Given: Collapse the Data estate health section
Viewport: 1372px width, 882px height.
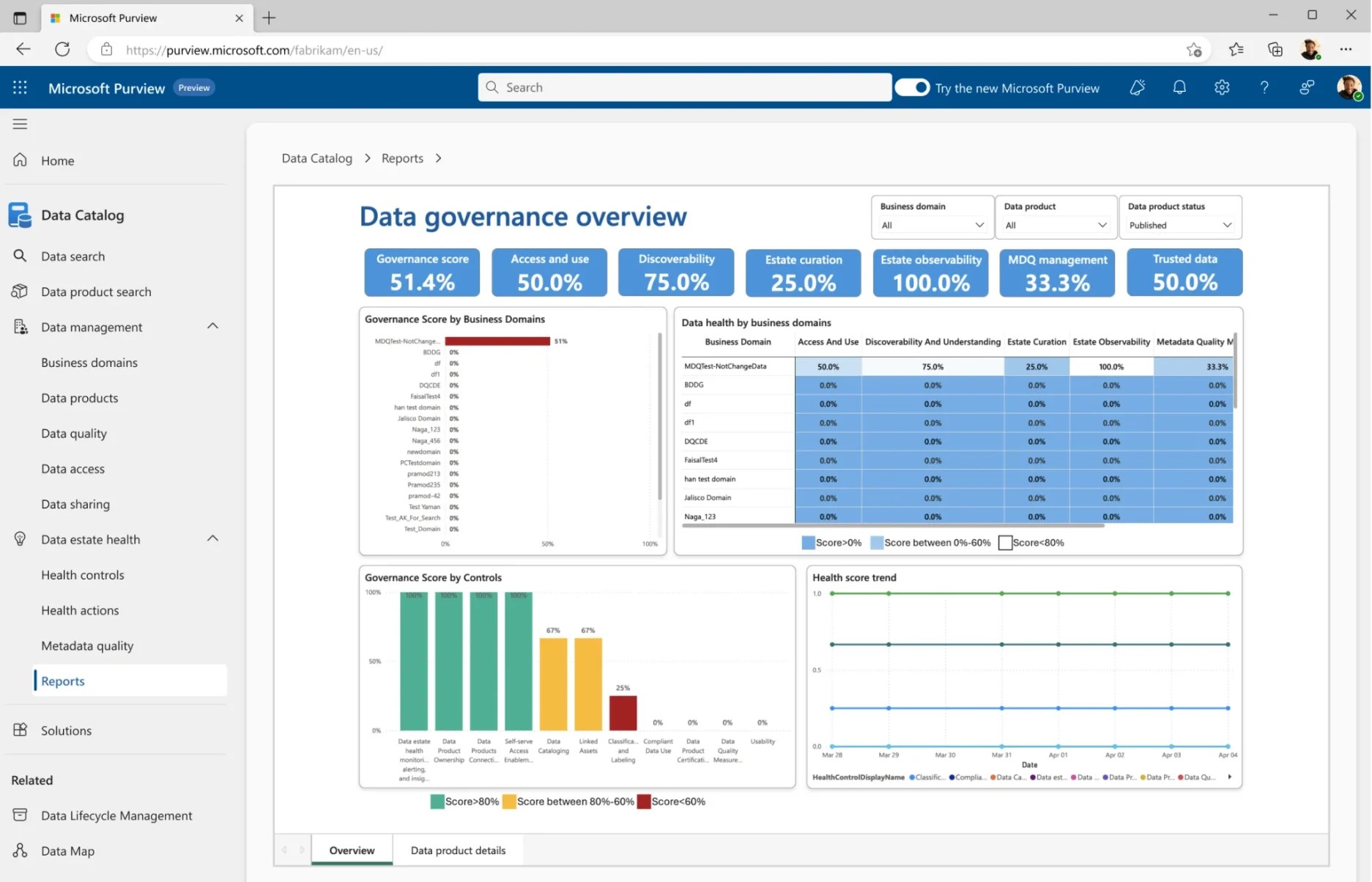Looking at the screenshot, I should (x=212, y=538).
